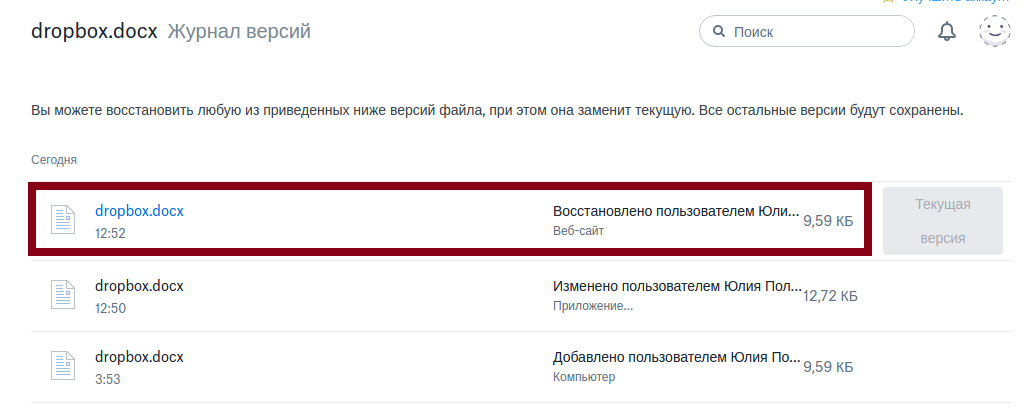Click the Изменено пользователем Юлия entry
The height and width of the screenshot is (414, 1030).
point(677,287)
